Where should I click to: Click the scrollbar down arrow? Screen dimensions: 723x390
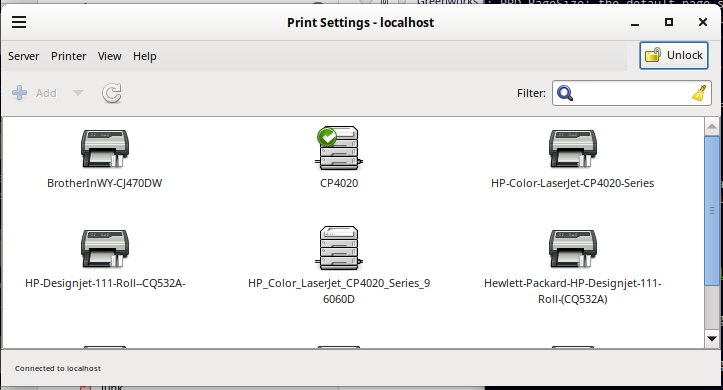(x=711, y=339)
